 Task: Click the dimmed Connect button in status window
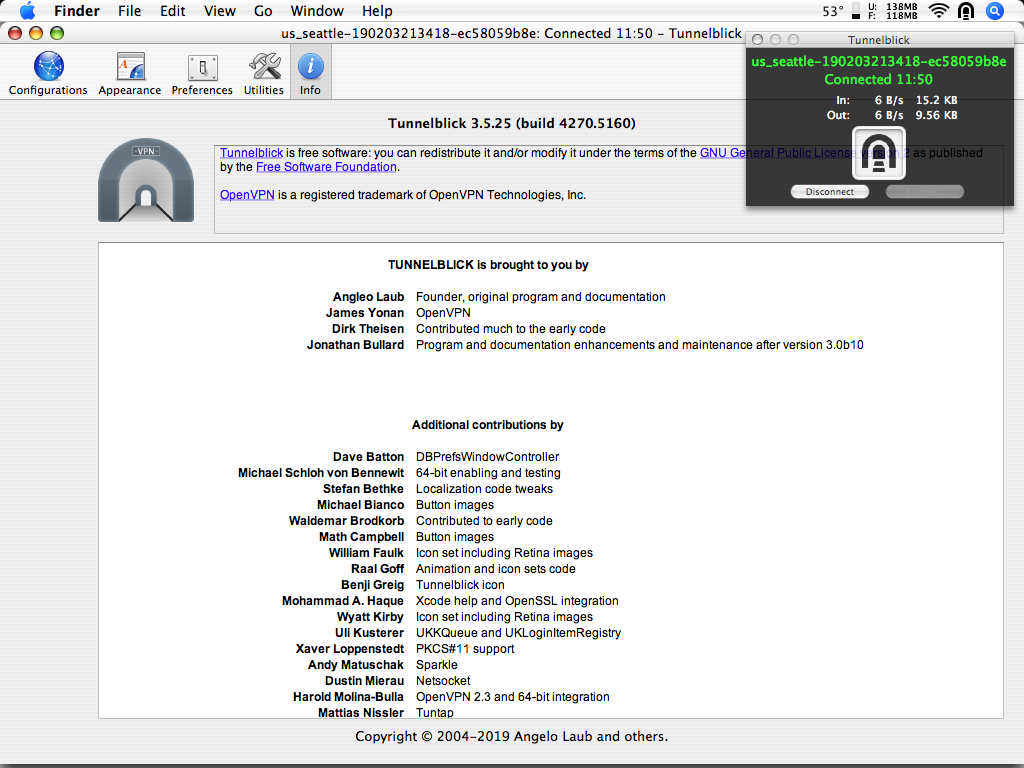[x=924, y=191]
